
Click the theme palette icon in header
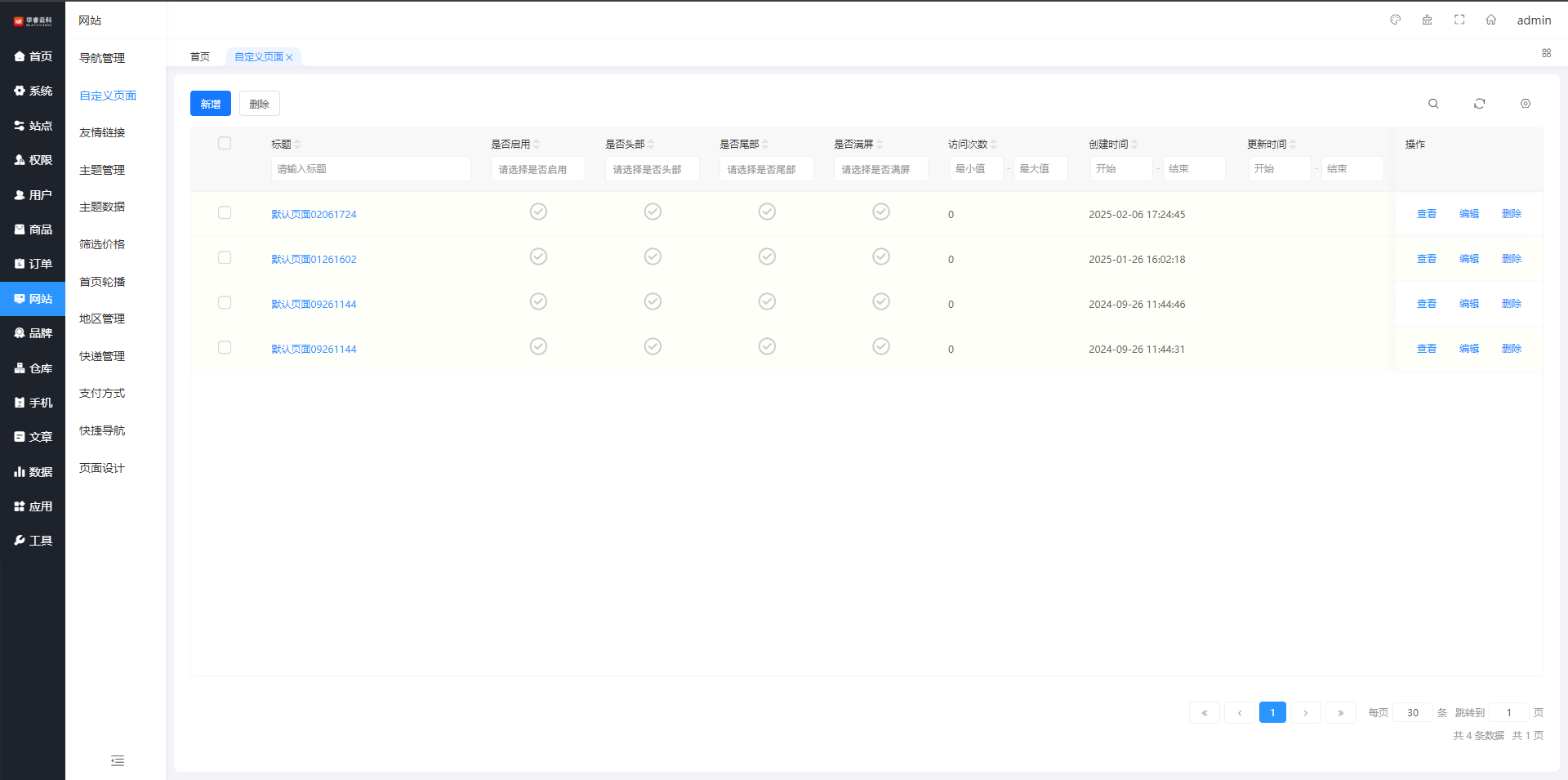[x=1396, y=20]
